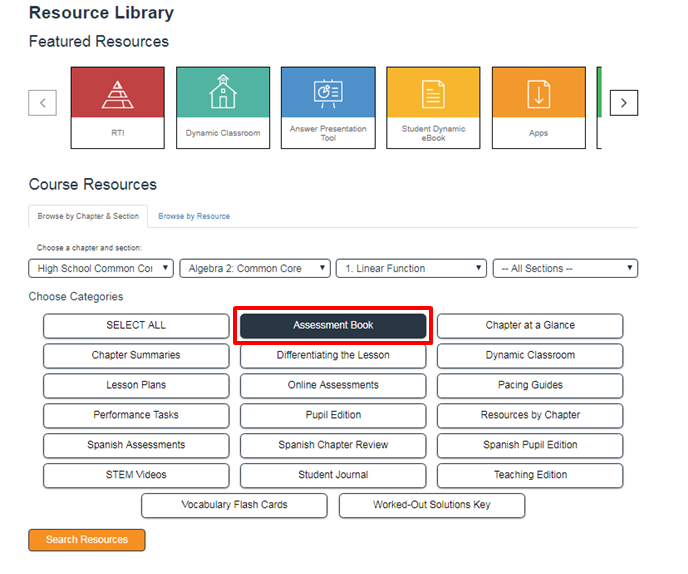688x574 pixels.
Task: Switch to Browse by Resource tab
Action: click(x=194, y=216)
